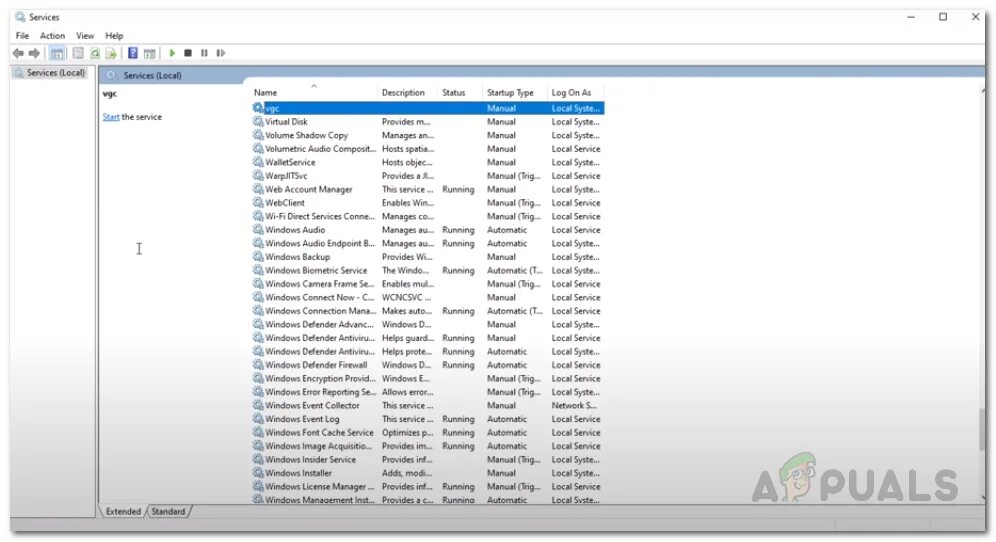996x542 pixels.
Task: Switch to the Extended tab
Action: [x=123, y=512]
